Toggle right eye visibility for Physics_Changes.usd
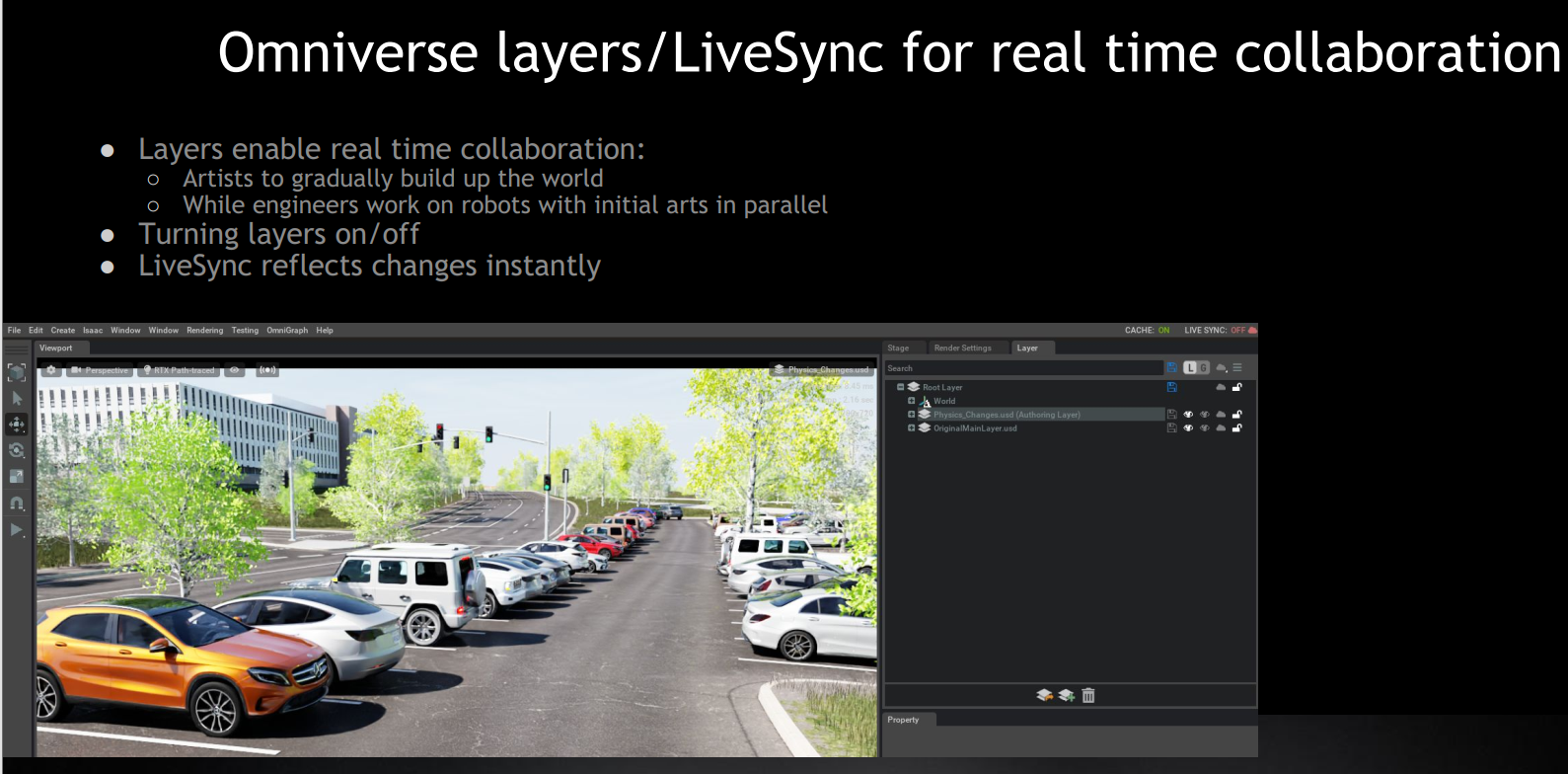This screenshot has width=1568, height=774. pyautogui.click(x=1204, y=415)
